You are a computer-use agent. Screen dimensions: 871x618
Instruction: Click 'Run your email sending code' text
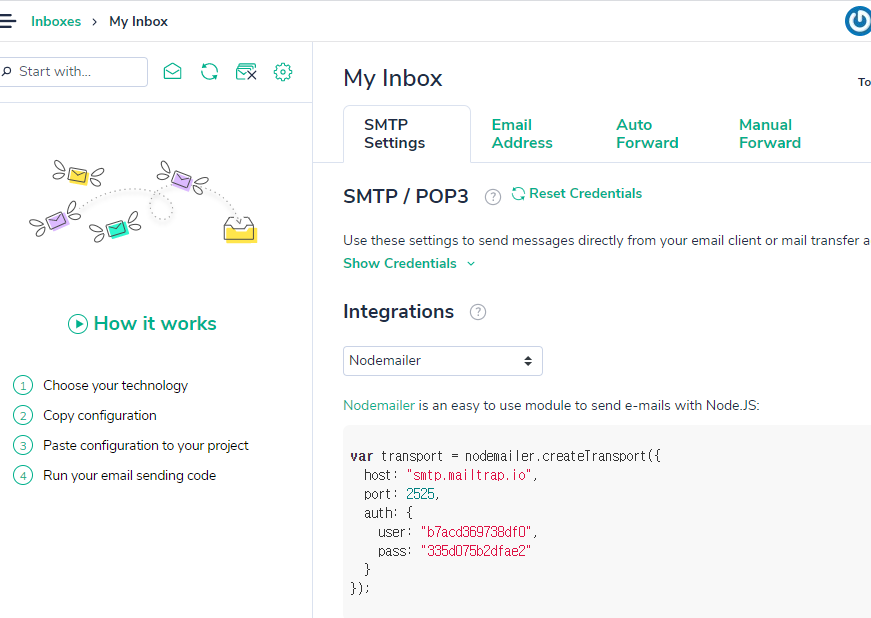(x=129, y=475)
